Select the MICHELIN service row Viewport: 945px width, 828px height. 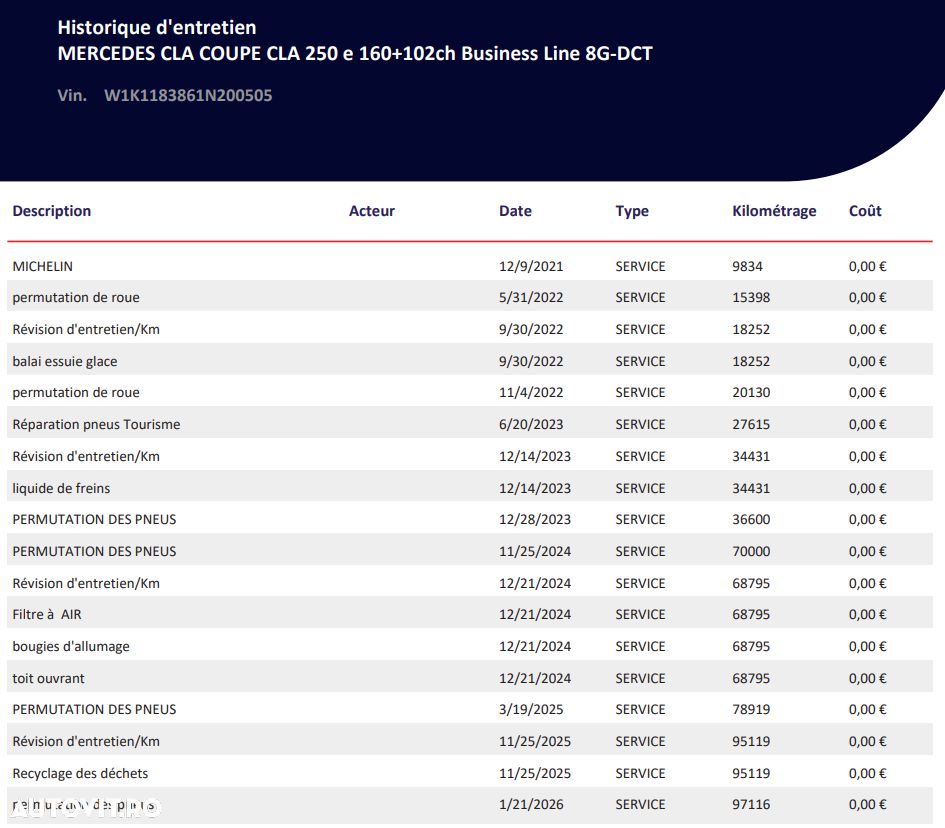click(x=470, y=266)
